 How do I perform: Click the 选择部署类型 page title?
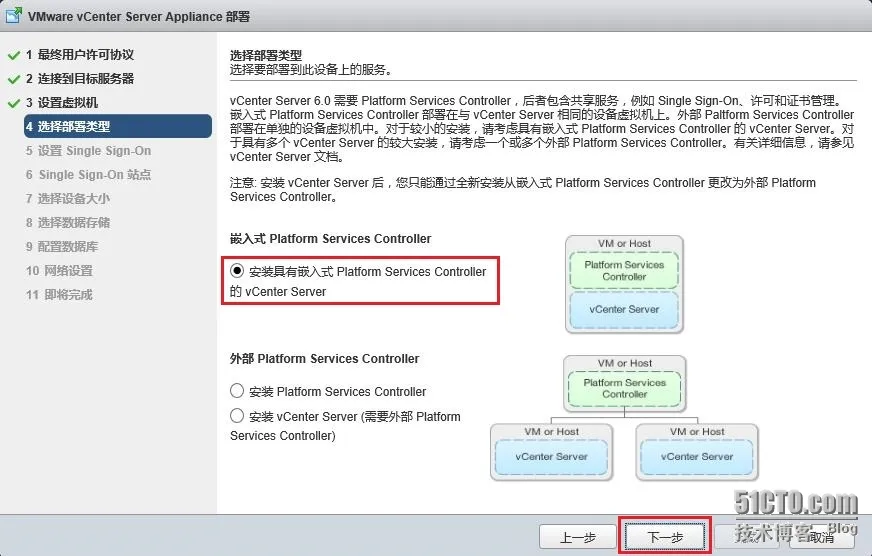266,55
